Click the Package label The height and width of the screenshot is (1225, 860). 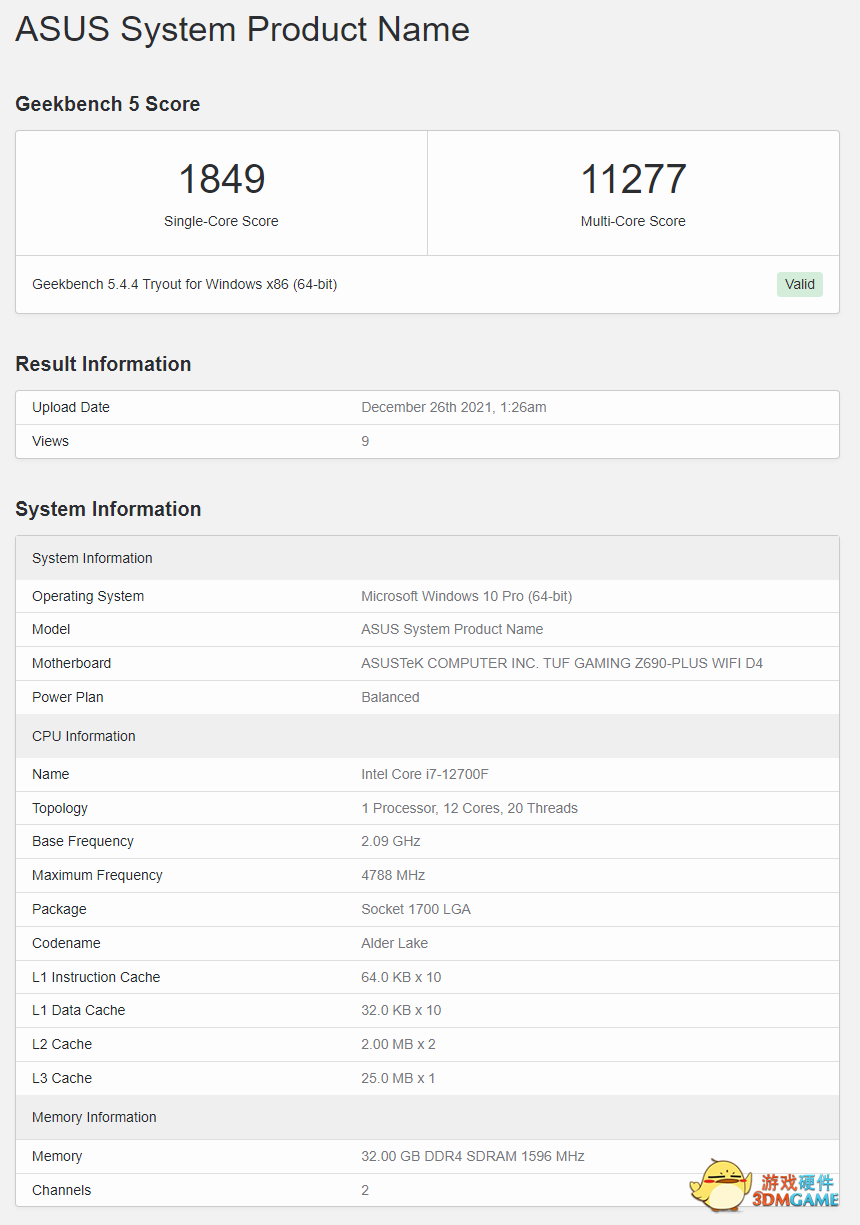[x=59, y=909]
